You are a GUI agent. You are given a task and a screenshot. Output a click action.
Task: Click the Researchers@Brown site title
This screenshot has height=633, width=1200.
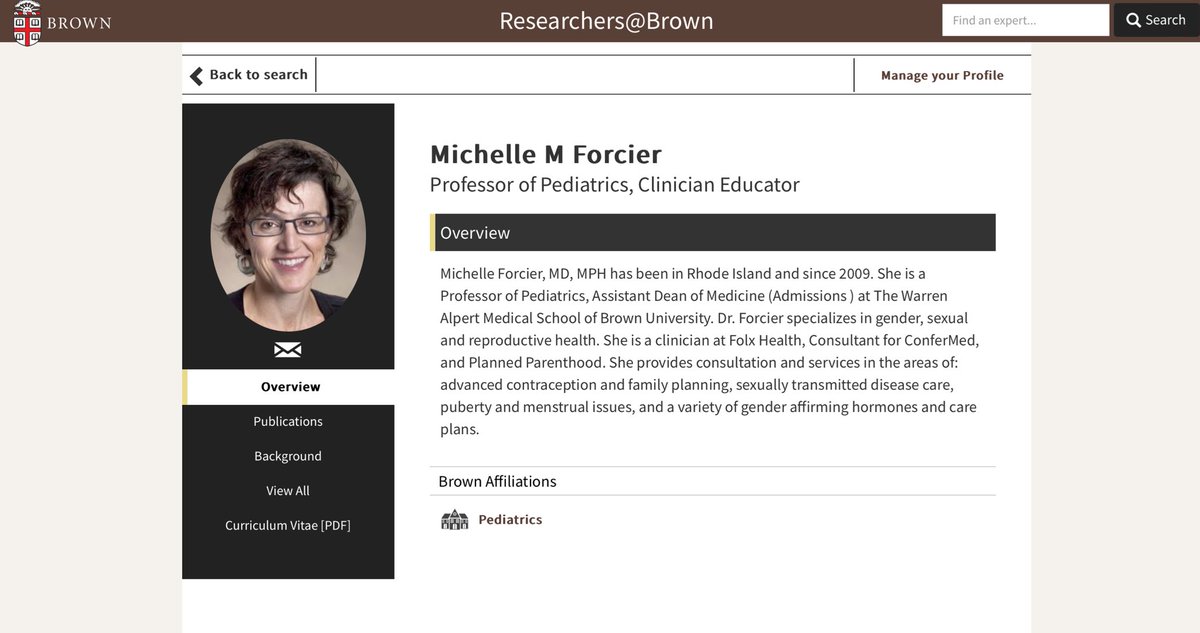click(x=606, y=21)
